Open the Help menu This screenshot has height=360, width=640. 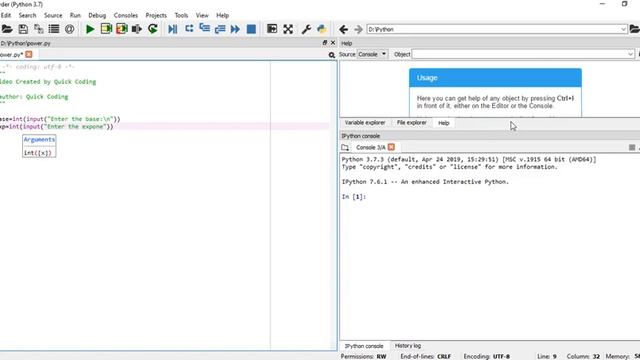[222, 15]
